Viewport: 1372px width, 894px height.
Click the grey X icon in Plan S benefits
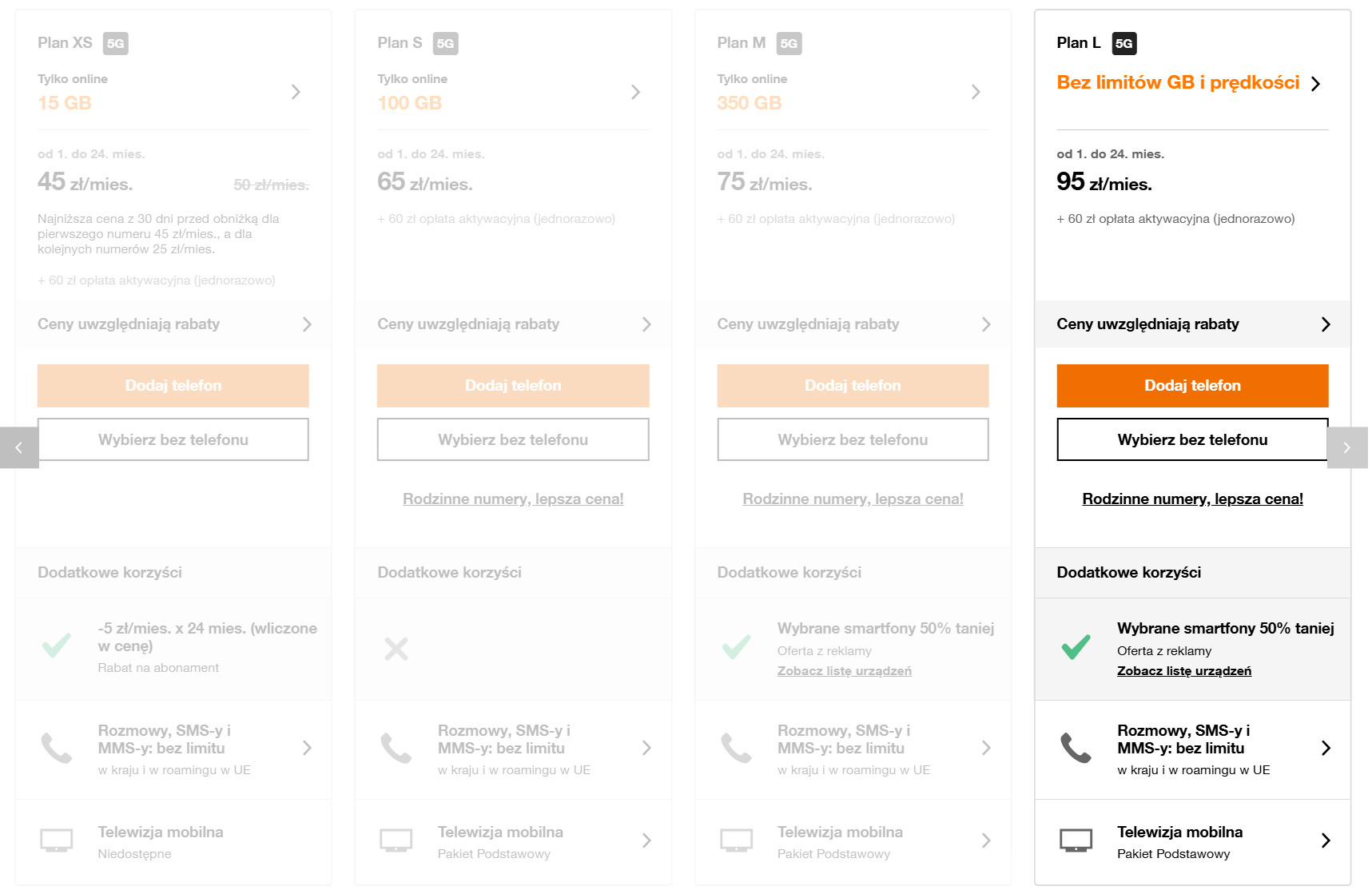coord(396,649)
